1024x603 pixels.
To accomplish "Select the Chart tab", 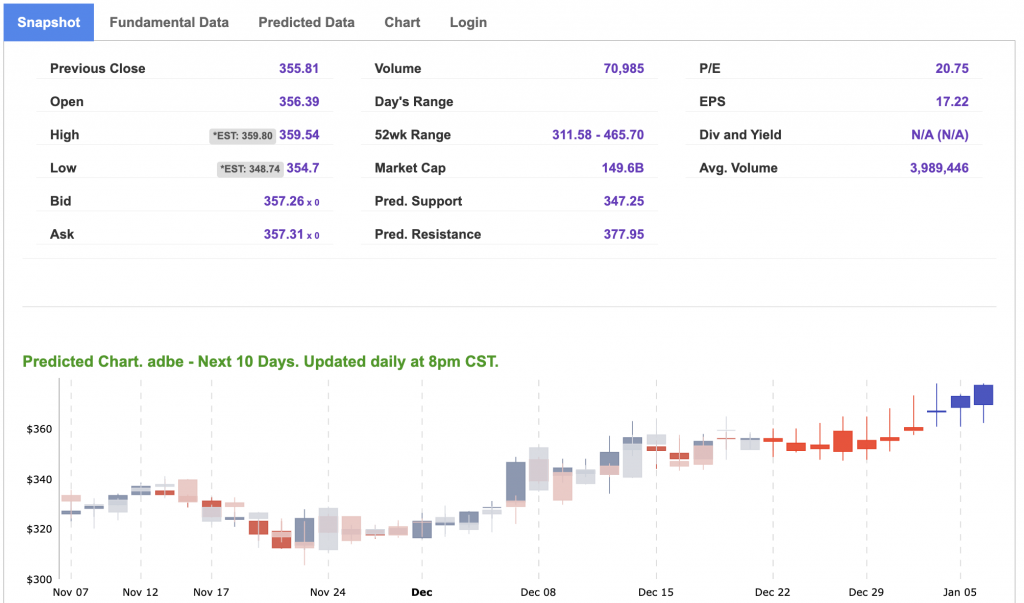I will [402, 22].
